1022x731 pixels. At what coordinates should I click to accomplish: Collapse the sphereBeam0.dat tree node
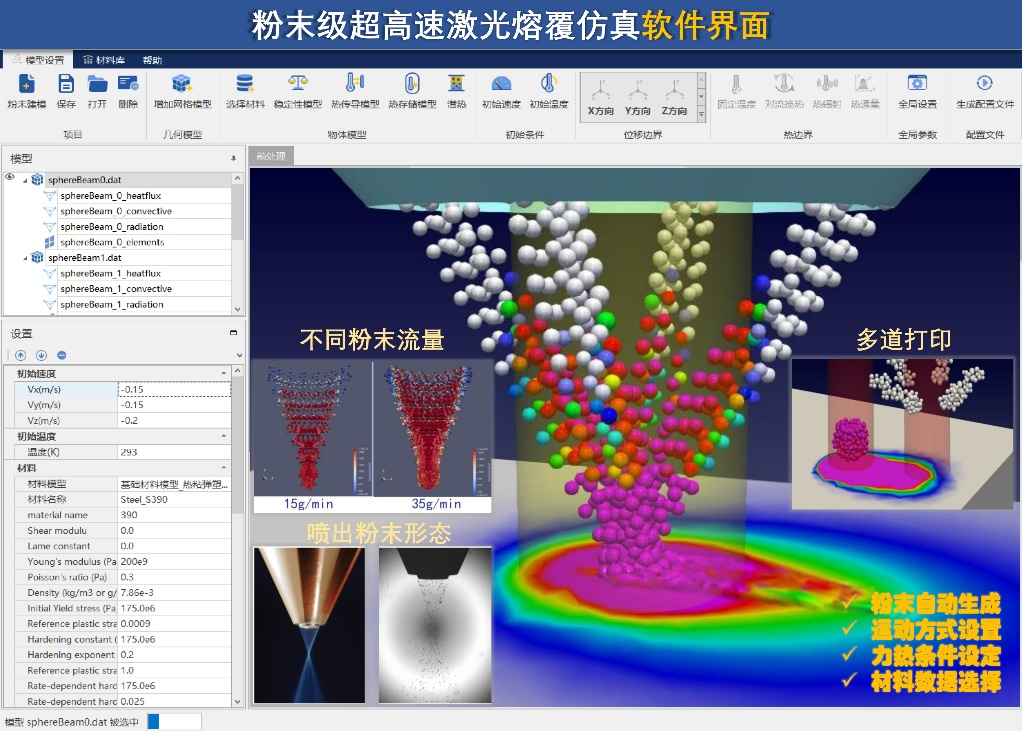25,180
